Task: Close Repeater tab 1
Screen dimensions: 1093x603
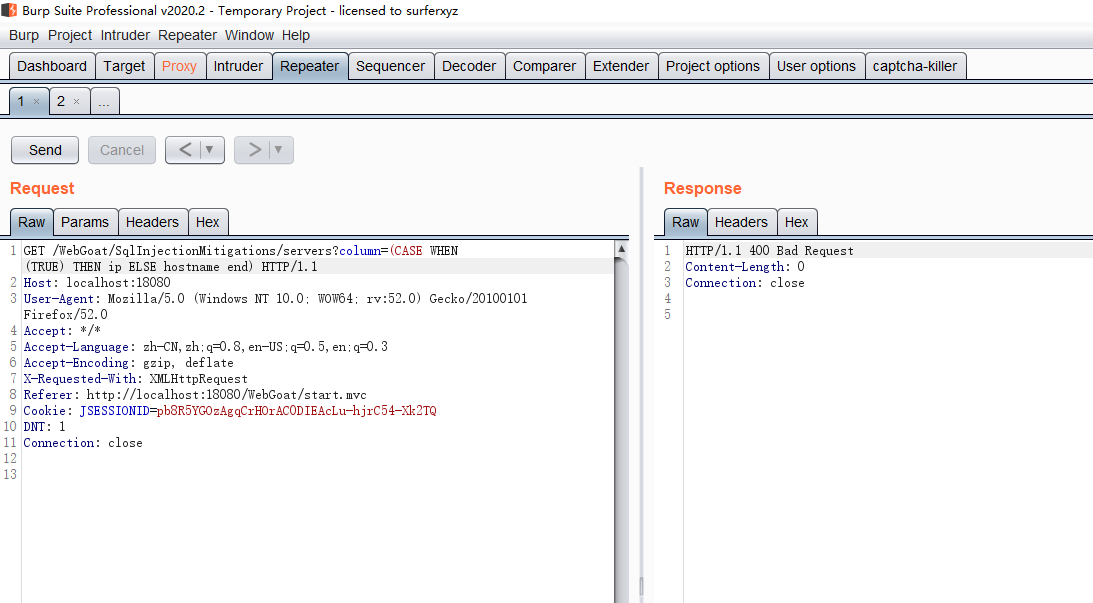Action: 36,102
